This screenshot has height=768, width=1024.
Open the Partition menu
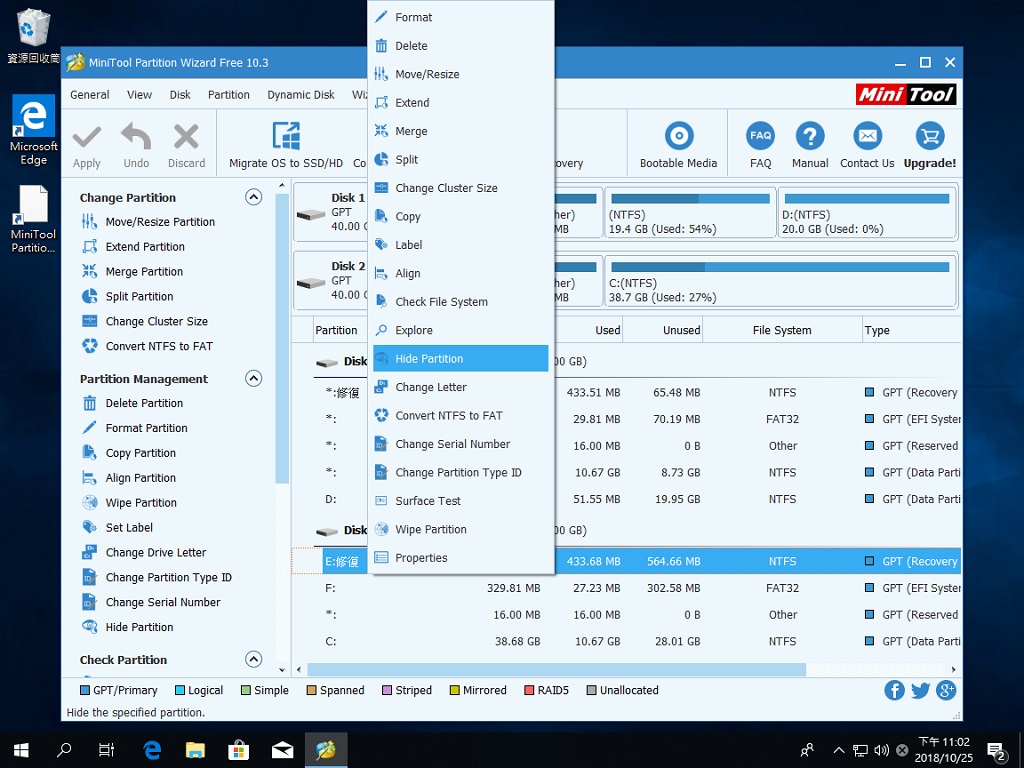pos(229,95)
